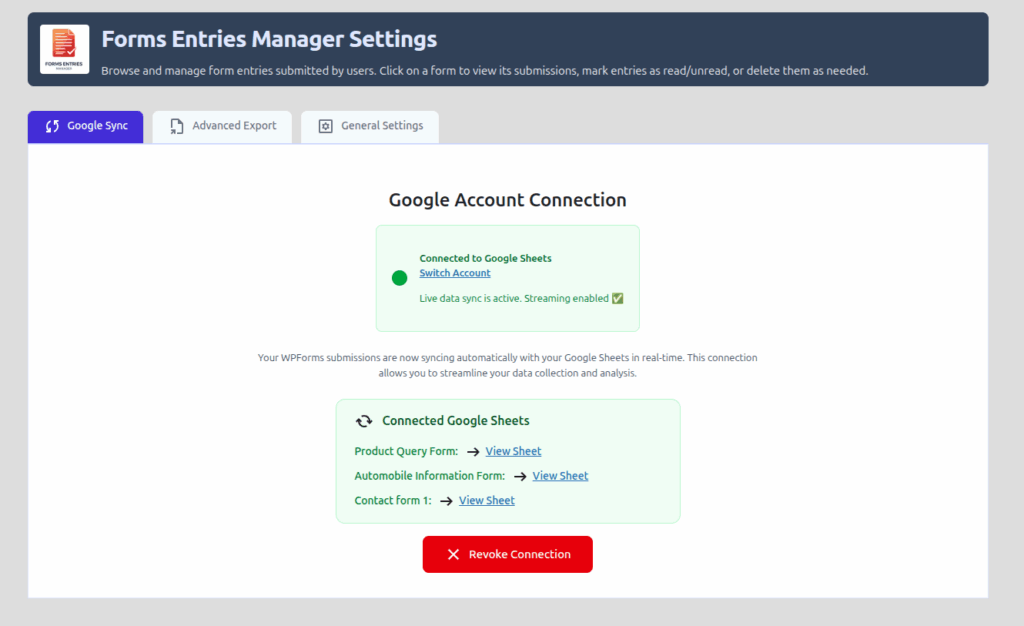Viewport: 1024px width, 626px height.
Task: View Sheet for Automobile Information Form
Action: coord(560,476)
